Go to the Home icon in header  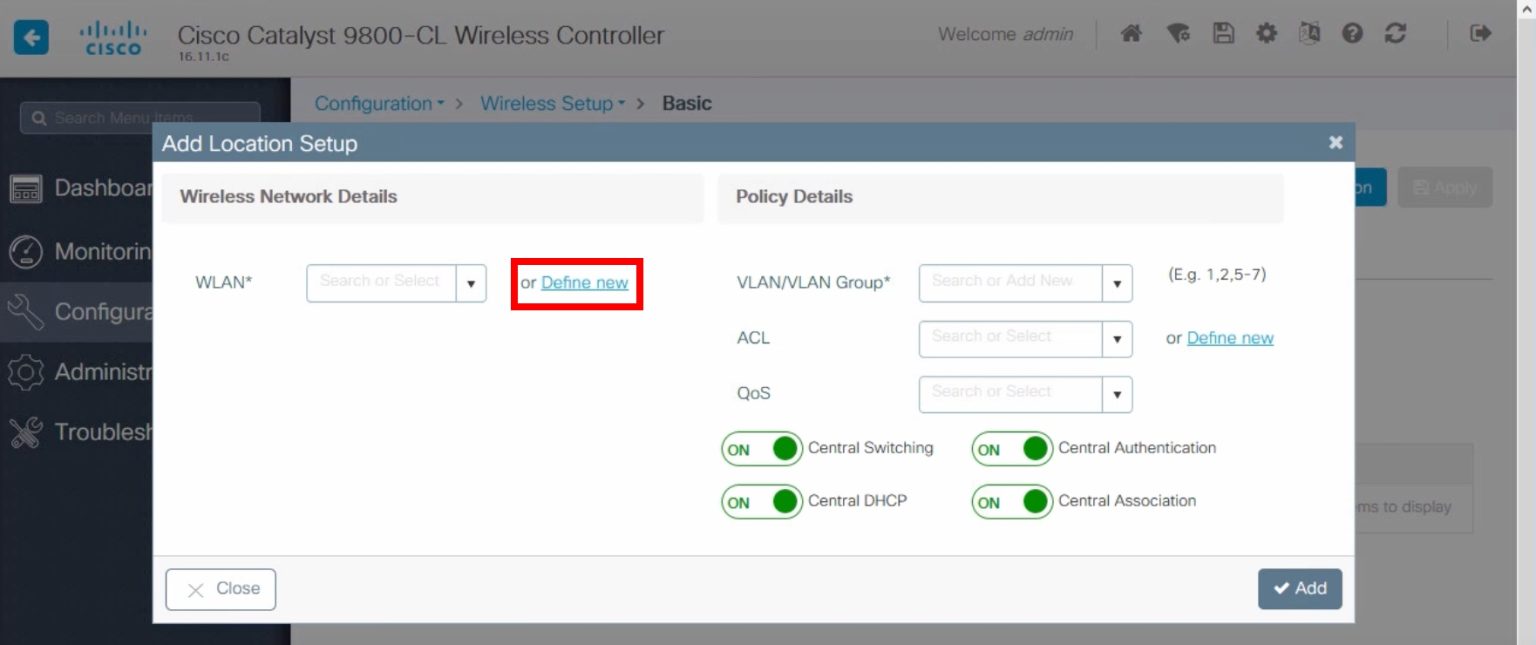tap(1131, 34)
